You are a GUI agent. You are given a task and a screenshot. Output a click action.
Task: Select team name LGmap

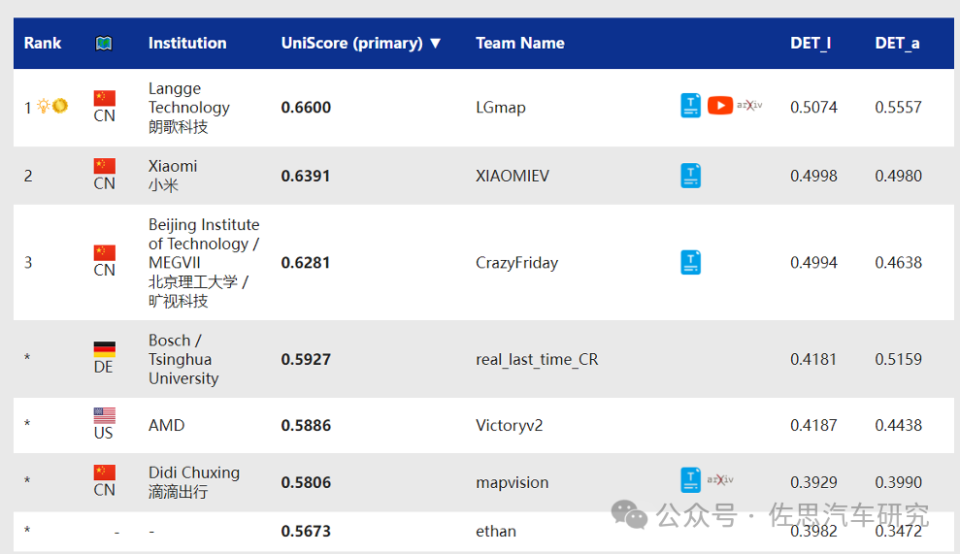[x=500, y=108]
